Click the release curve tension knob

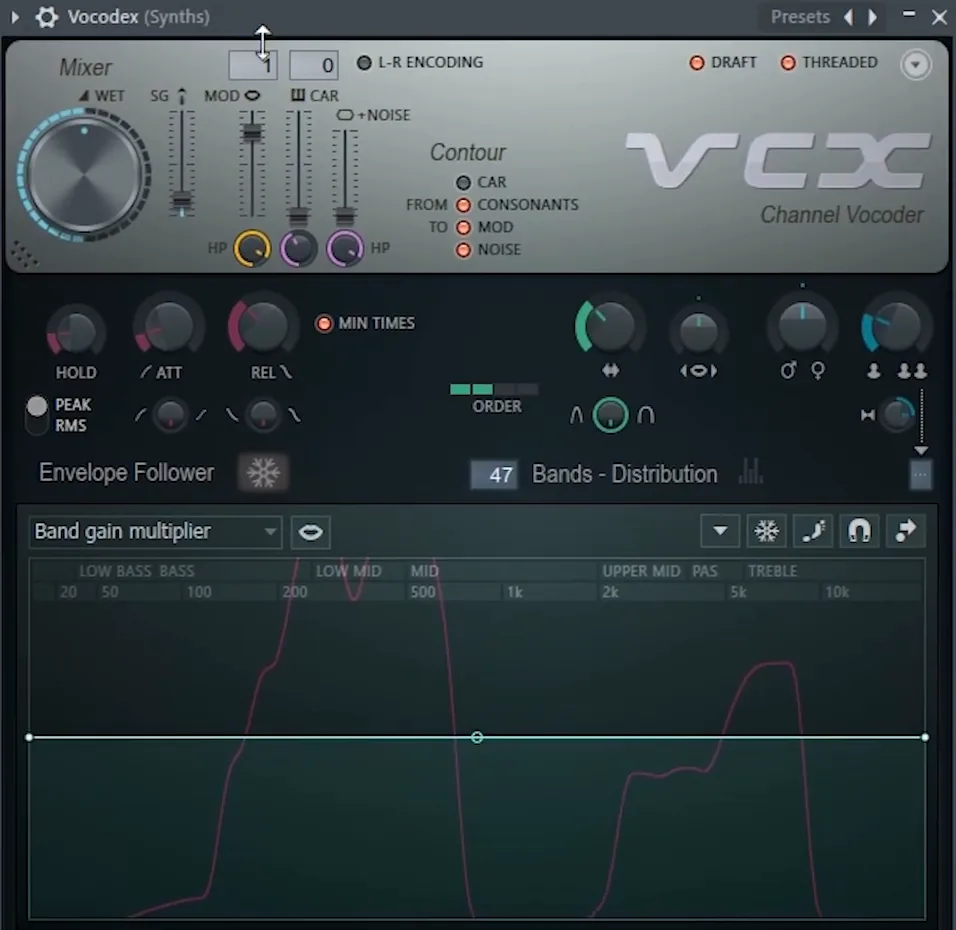pos(263,415)
